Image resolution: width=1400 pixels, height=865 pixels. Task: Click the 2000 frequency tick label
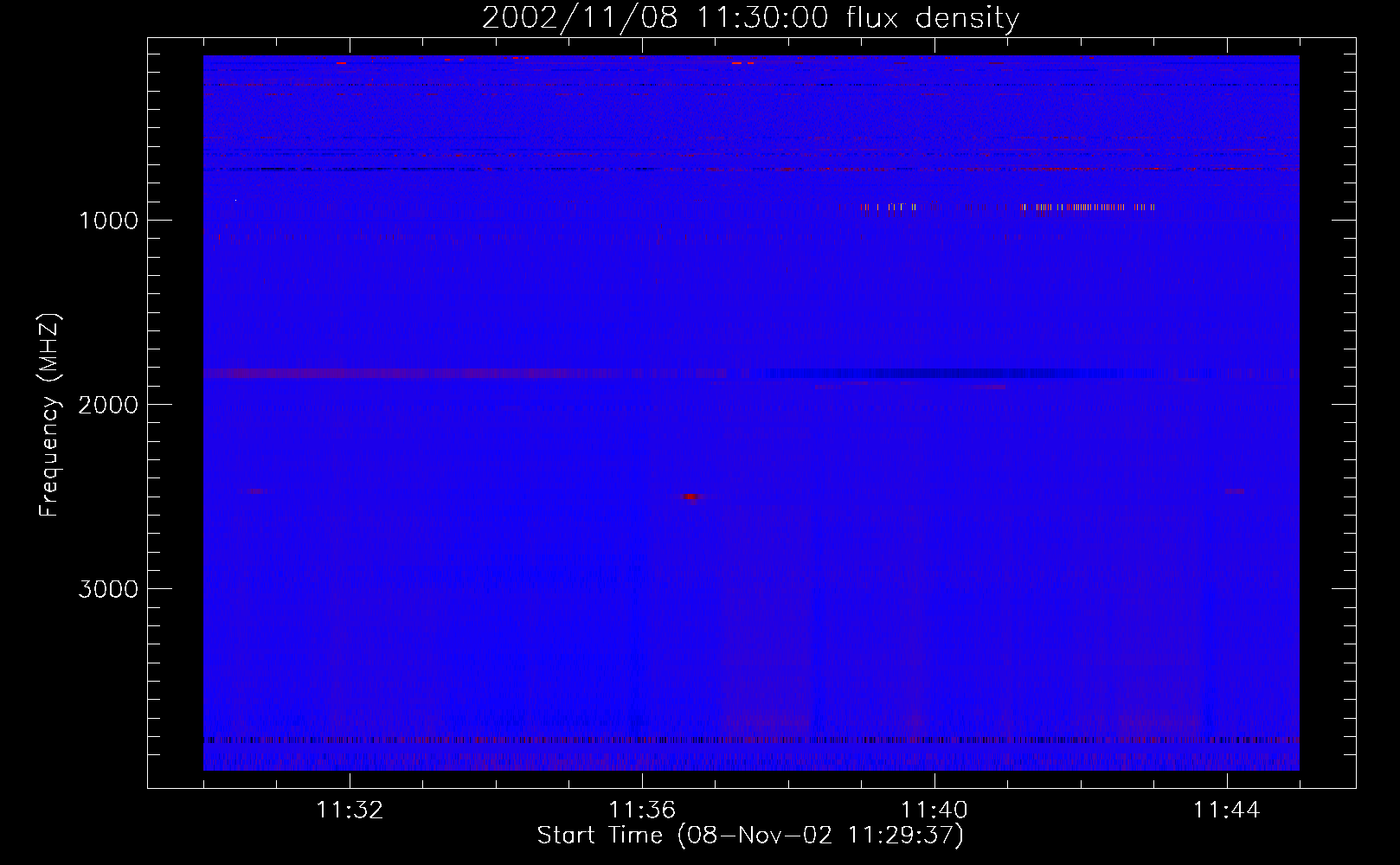point(108,405)
